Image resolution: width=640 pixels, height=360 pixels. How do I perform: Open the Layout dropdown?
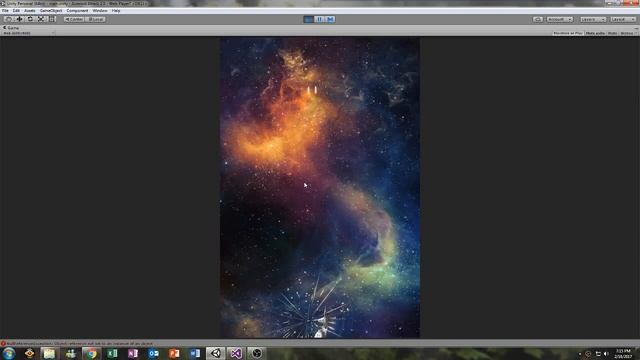623,19
